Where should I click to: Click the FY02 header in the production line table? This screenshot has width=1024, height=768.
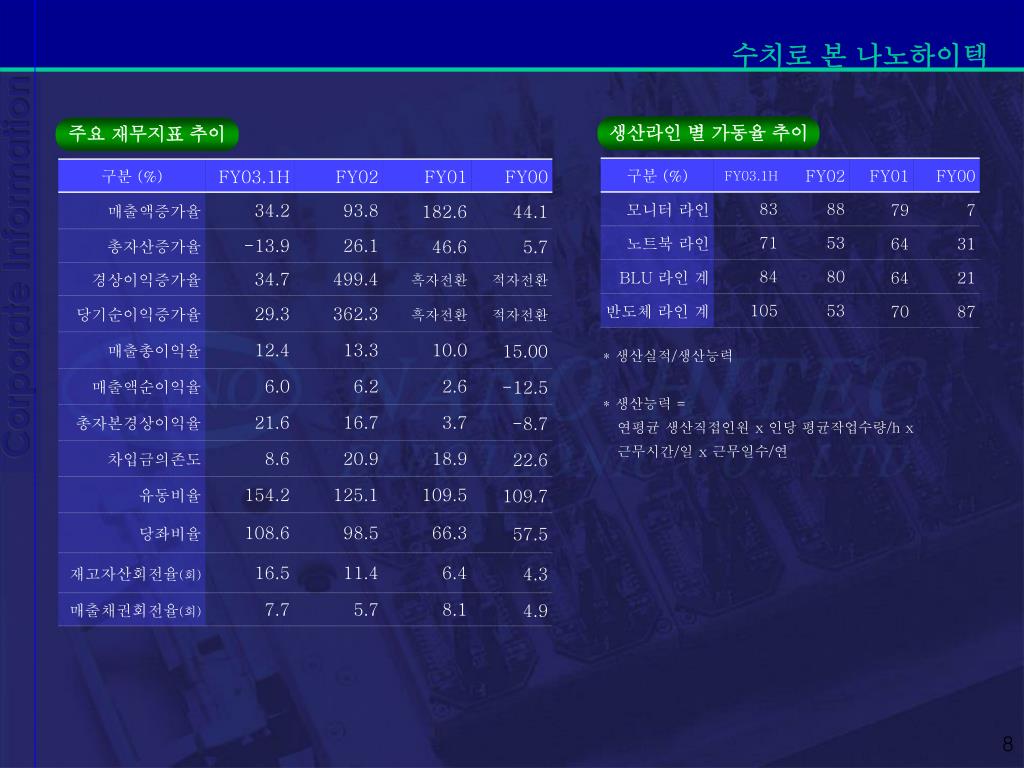tap(825, 176)
